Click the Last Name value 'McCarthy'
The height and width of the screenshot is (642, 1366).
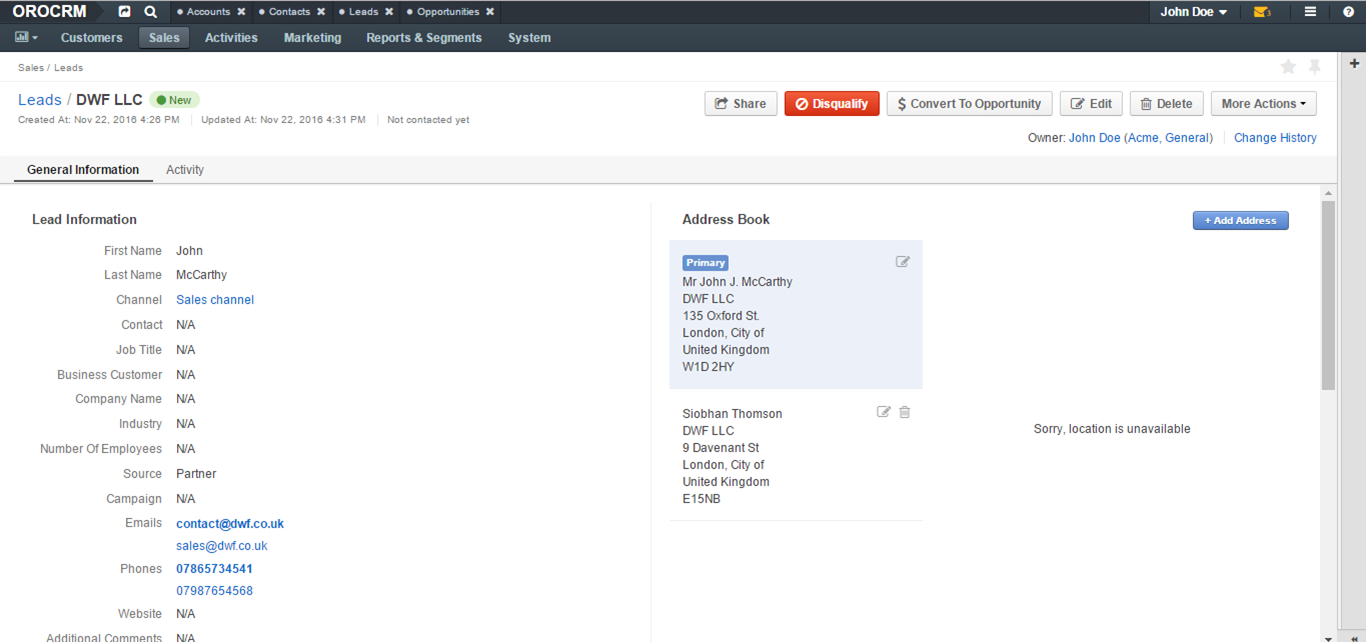pos(201,275)
